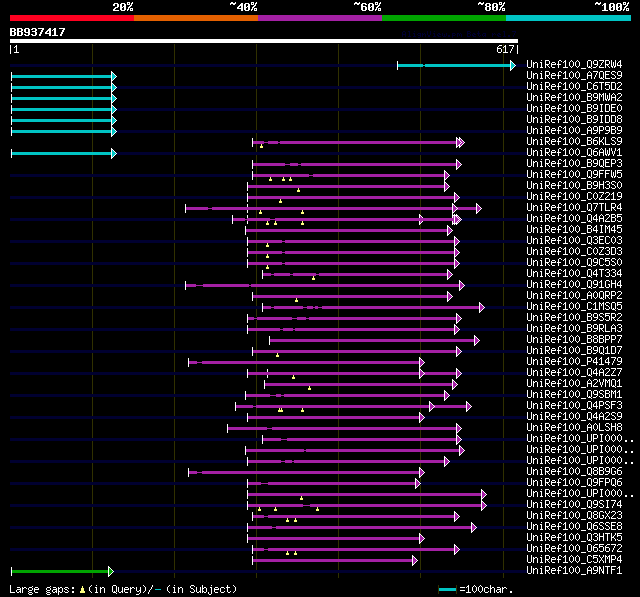640x597 pixels.
Task: Click the UniRef100_Q9SBM1 label
Action: [574, 395]
